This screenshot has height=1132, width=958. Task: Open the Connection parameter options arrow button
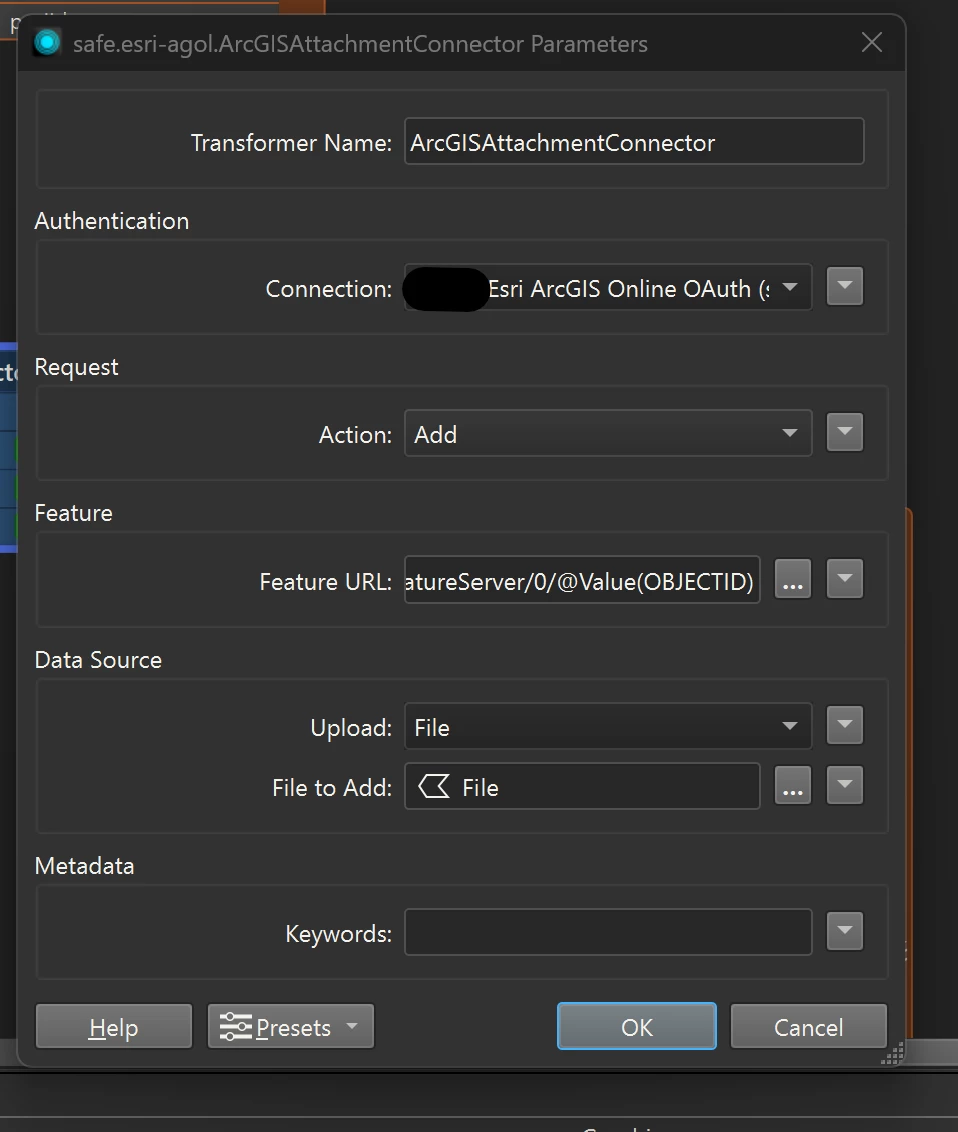click(845, 287)
